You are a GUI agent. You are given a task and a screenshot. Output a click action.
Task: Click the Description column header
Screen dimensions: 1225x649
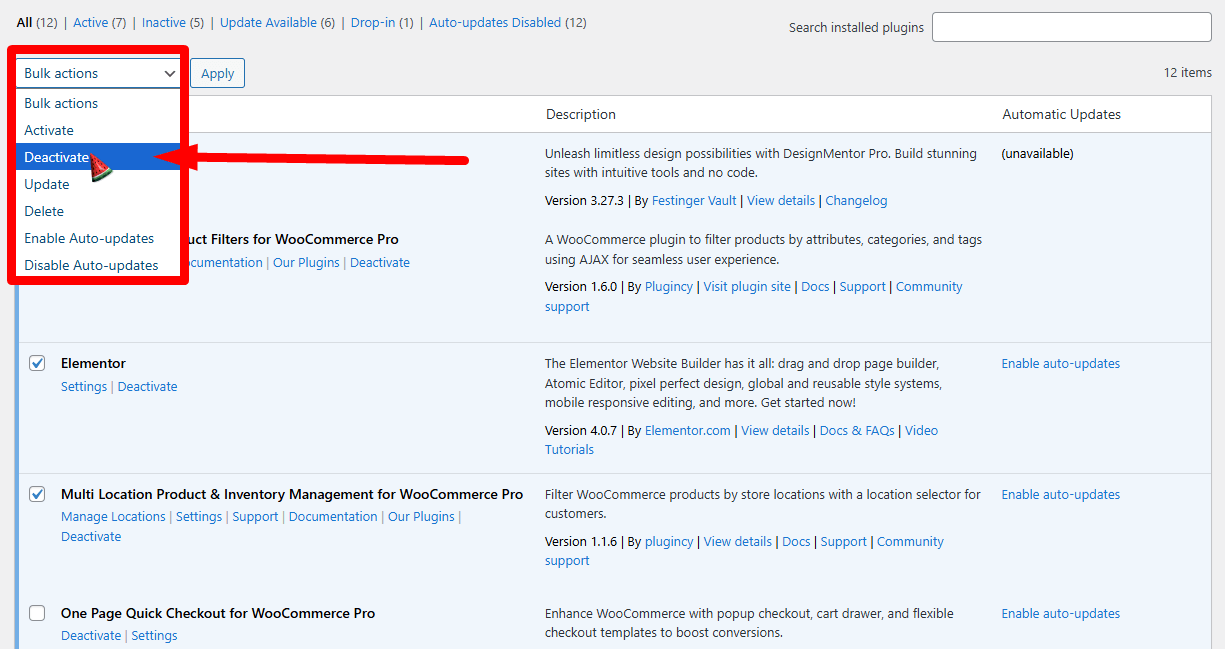tap(581, 114)
